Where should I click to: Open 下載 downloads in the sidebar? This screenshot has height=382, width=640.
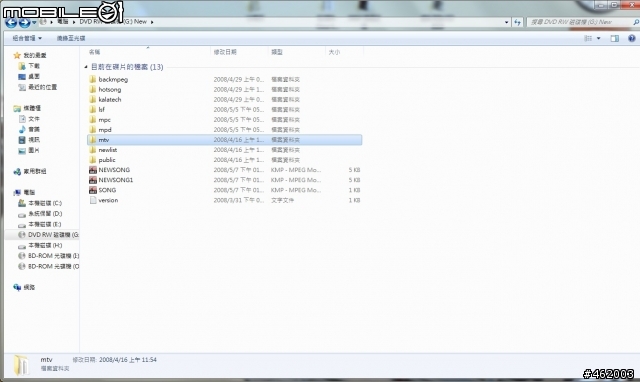coord(29,66)
